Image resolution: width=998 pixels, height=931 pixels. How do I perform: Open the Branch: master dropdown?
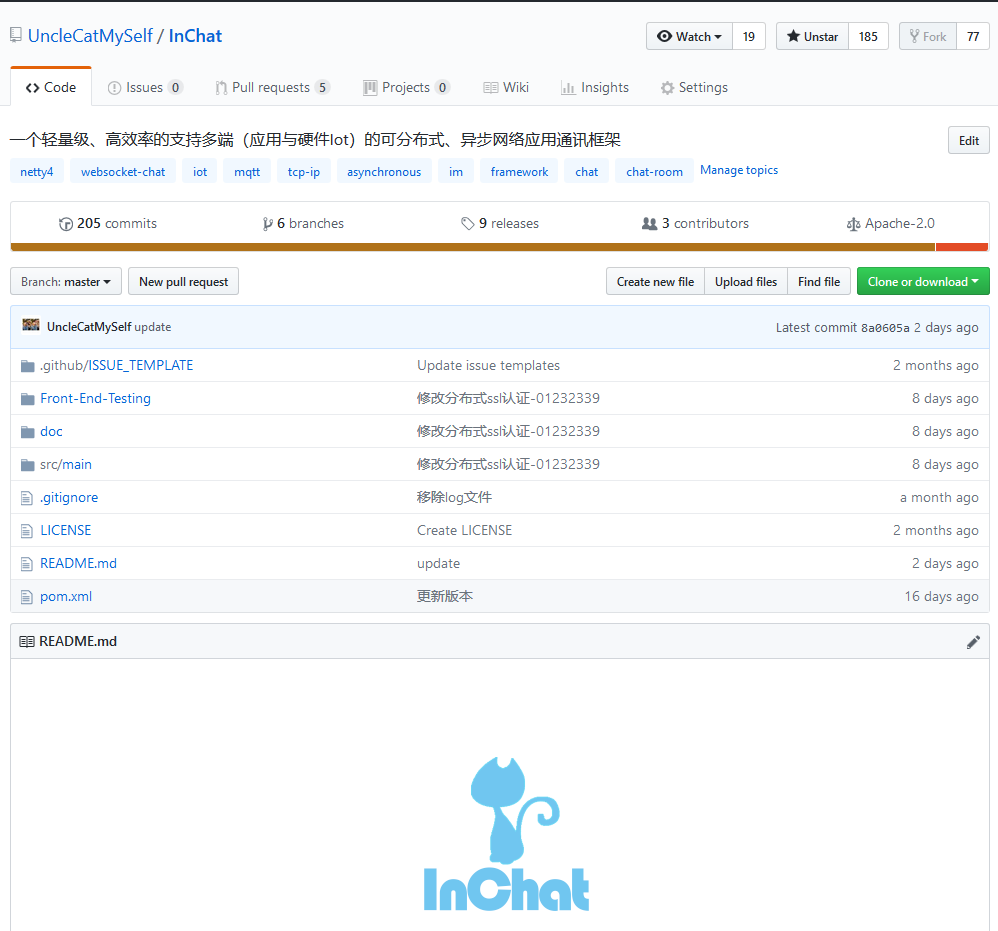(x=66, y=281)
